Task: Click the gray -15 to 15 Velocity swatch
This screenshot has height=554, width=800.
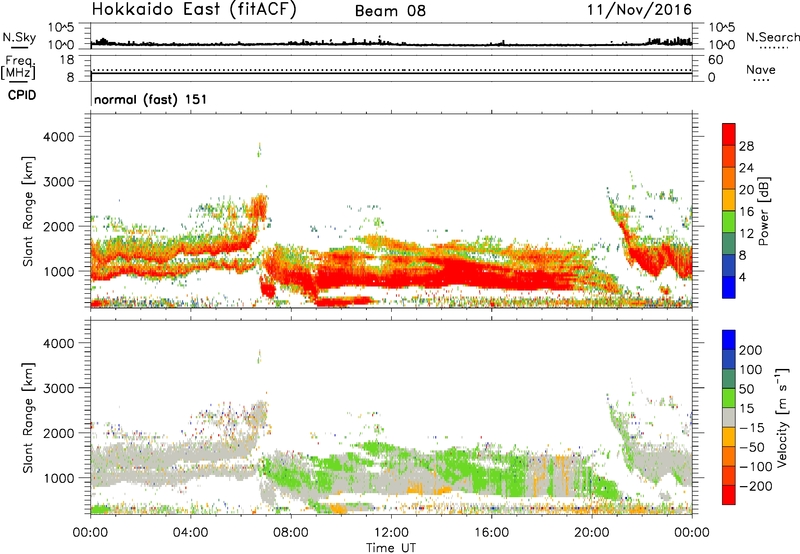Action: coord(729,417)
